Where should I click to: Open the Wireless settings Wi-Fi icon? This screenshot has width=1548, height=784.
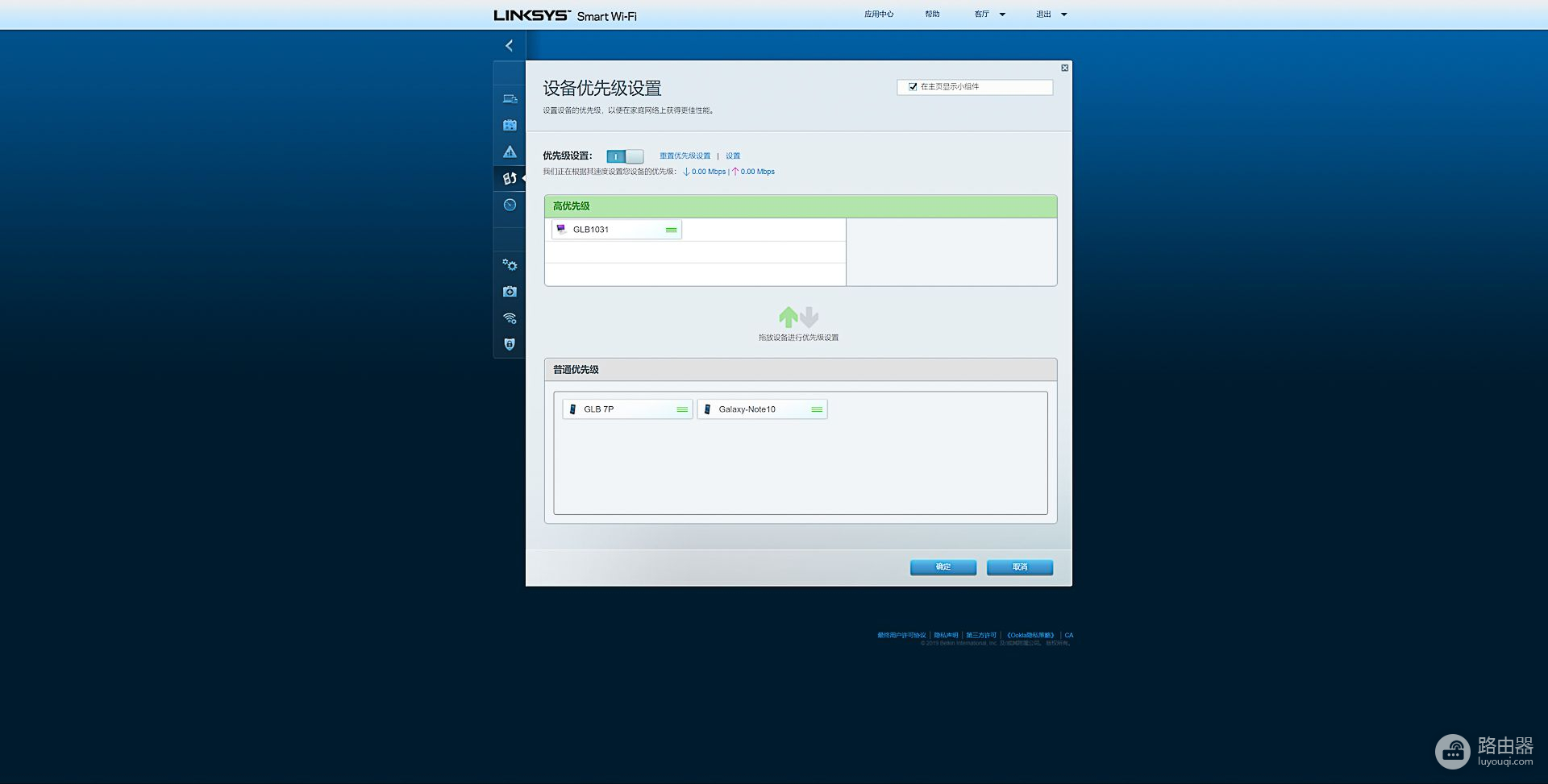pos(510,318)
